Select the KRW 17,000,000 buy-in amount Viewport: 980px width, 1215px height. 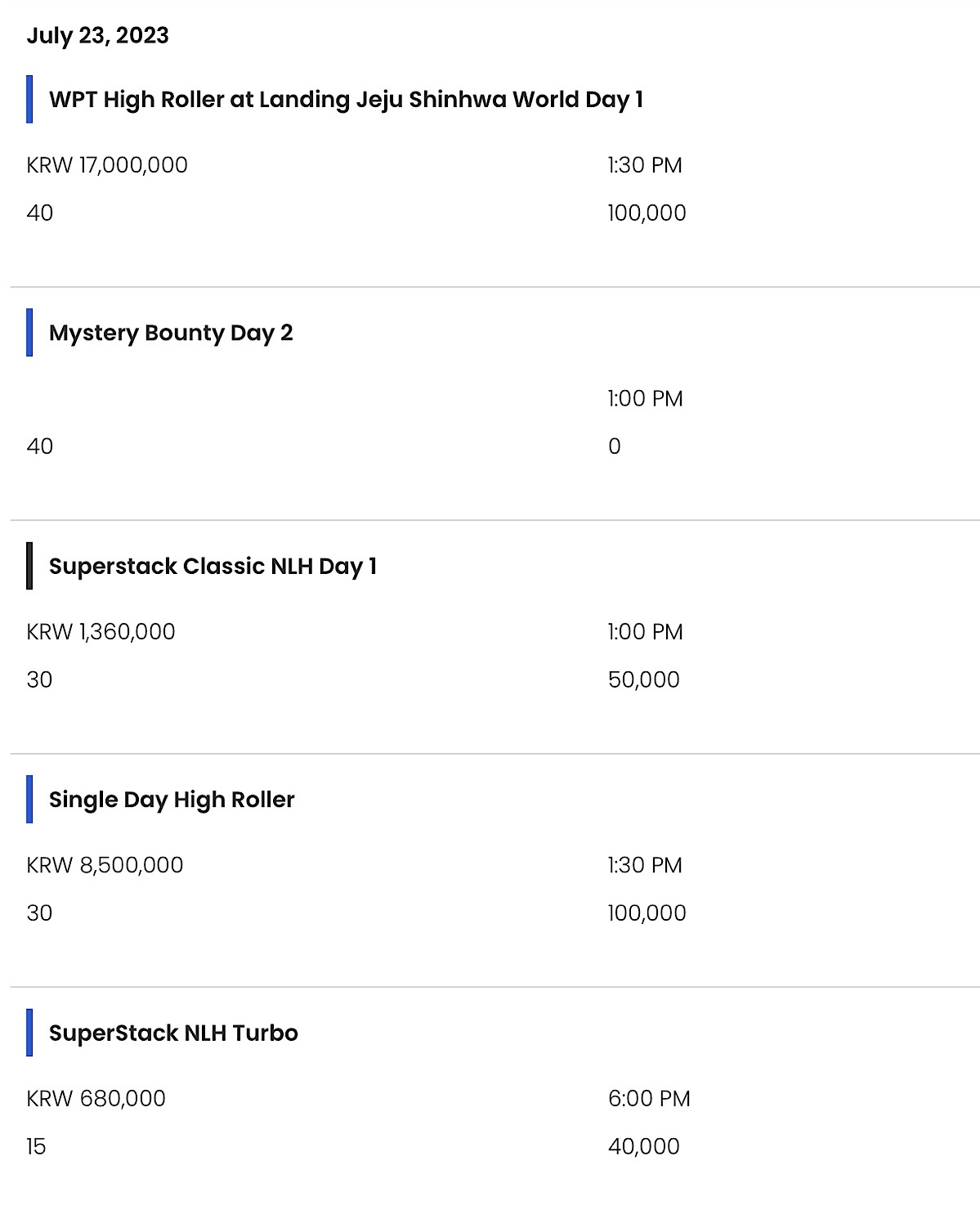pyautogui.click(x=107, y=165)
